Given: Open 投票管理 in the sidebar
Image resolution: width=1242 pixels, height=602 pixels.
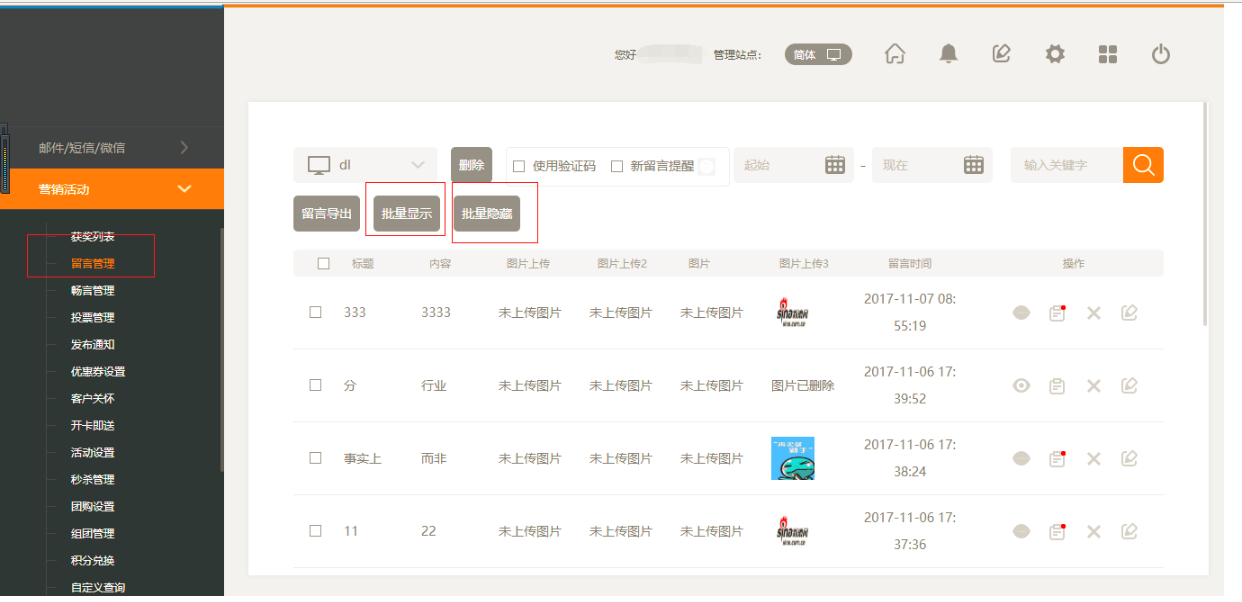Looking at the screenshot, I should [x=93, y=318].
